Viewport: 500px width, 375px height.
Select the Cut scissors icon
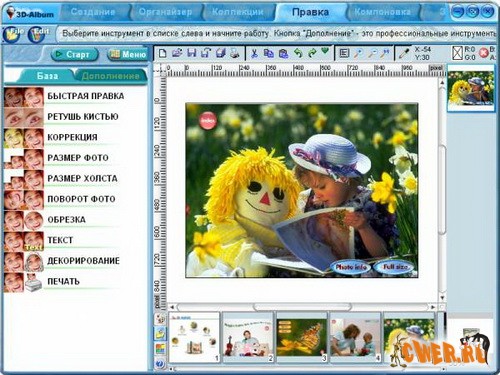[254, 53]
